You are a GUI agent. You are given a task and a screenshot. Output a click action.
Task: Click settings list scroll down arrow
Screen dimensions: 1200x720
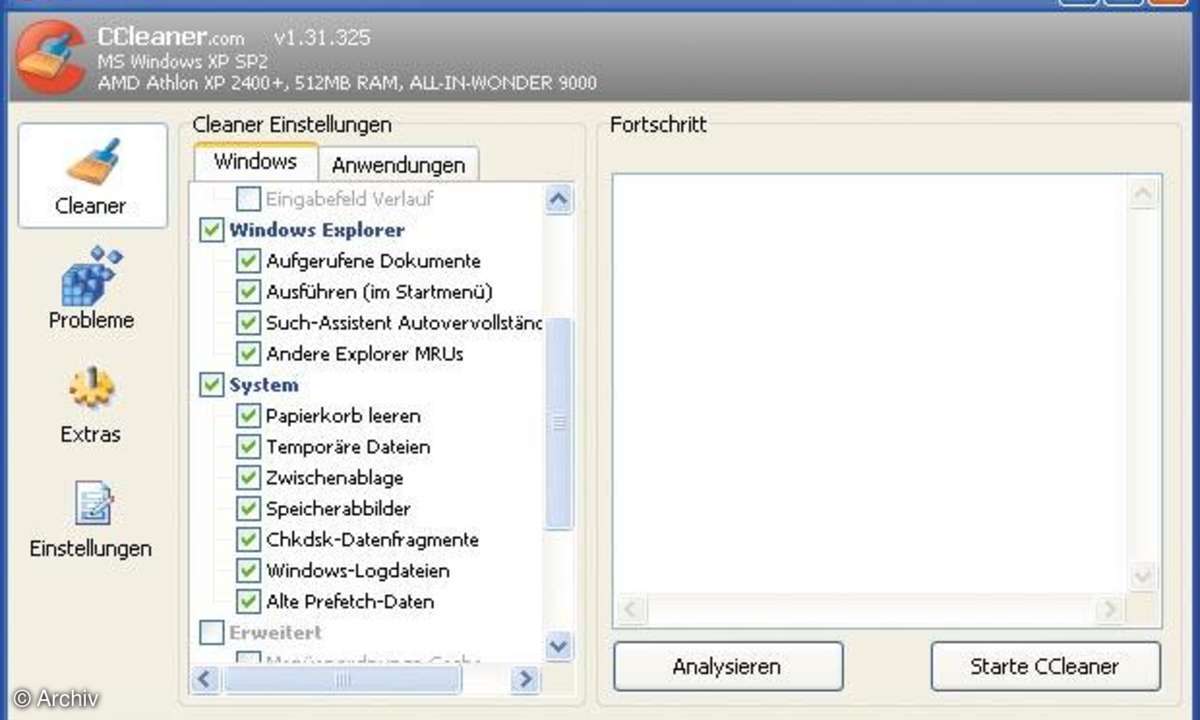click(559, 645)
